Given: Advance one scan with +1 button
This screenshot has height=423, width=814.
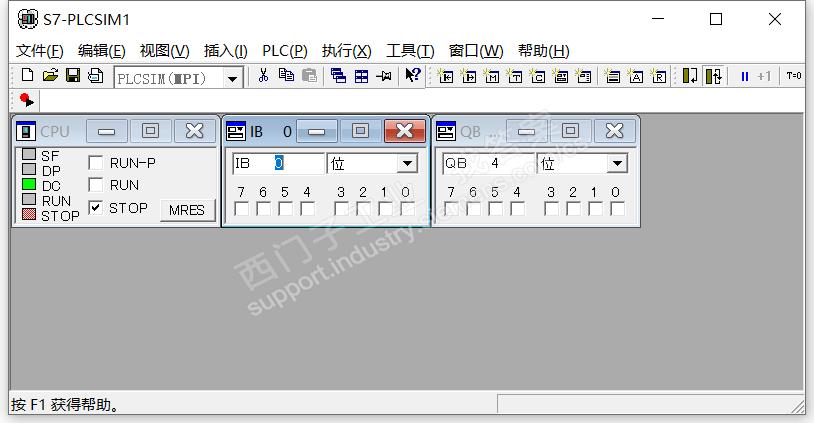Looking at the screenshot, I should [x=764, y=76].
